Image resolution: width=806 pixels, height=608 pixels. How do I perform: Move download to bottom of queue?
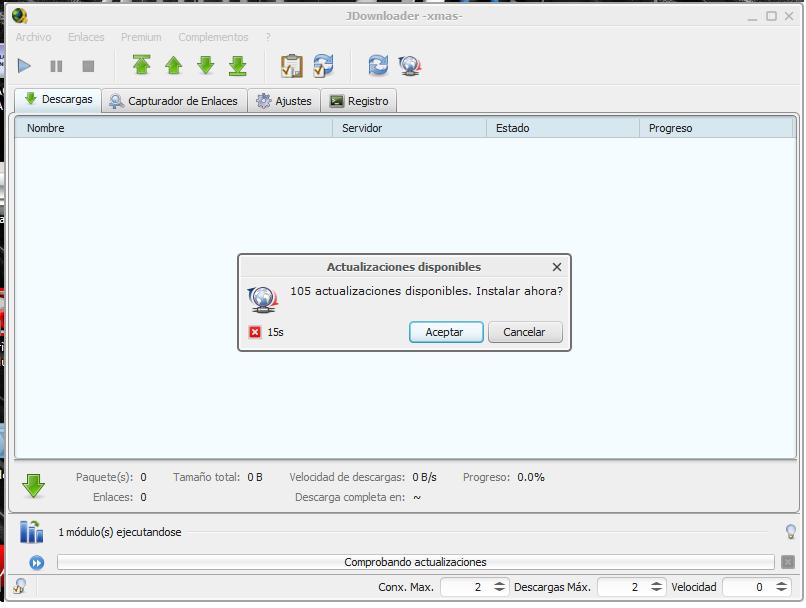(236, 65)
